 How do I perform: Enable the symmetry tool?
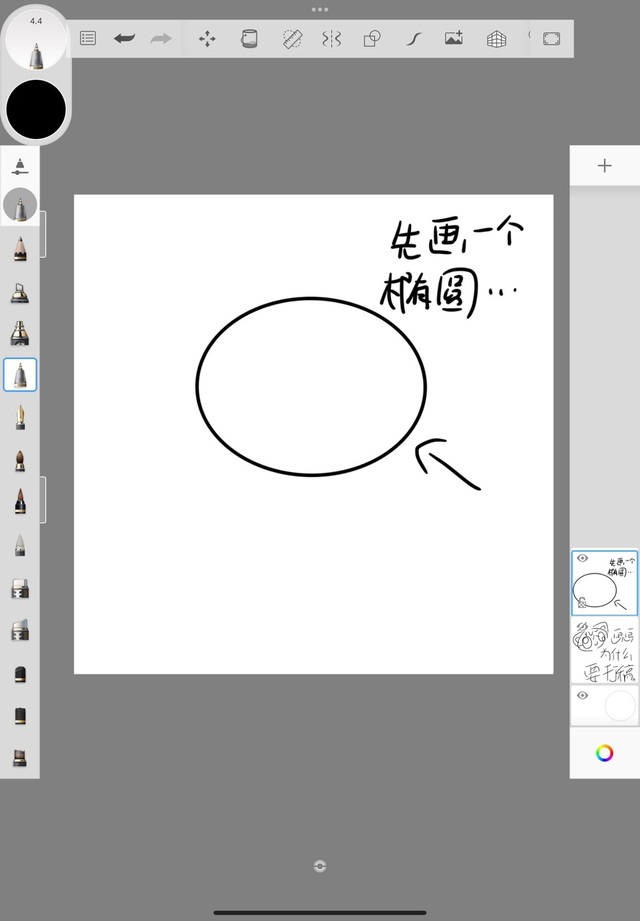tap(331, 39)
